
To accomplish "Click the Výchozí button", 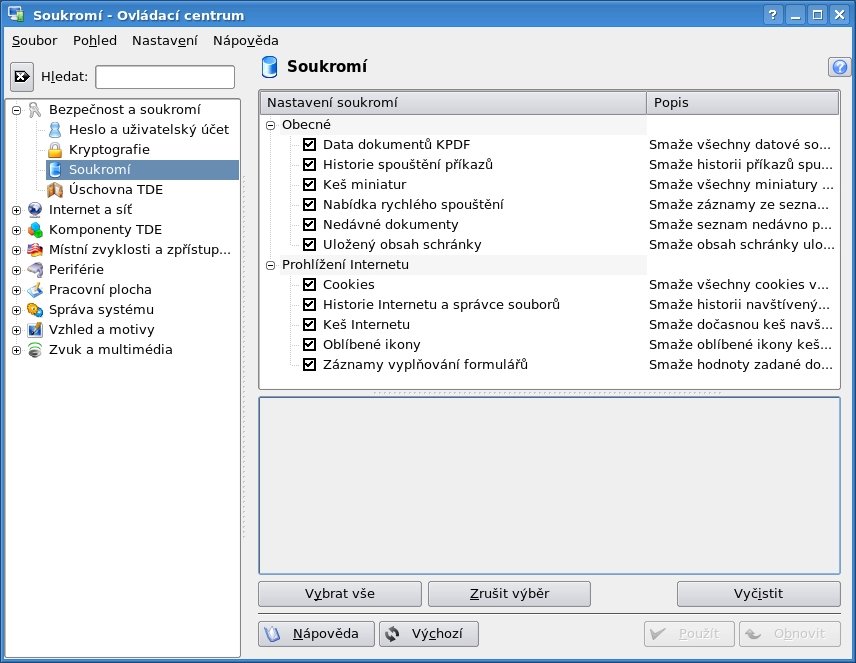I will click(x=429, y=634).
